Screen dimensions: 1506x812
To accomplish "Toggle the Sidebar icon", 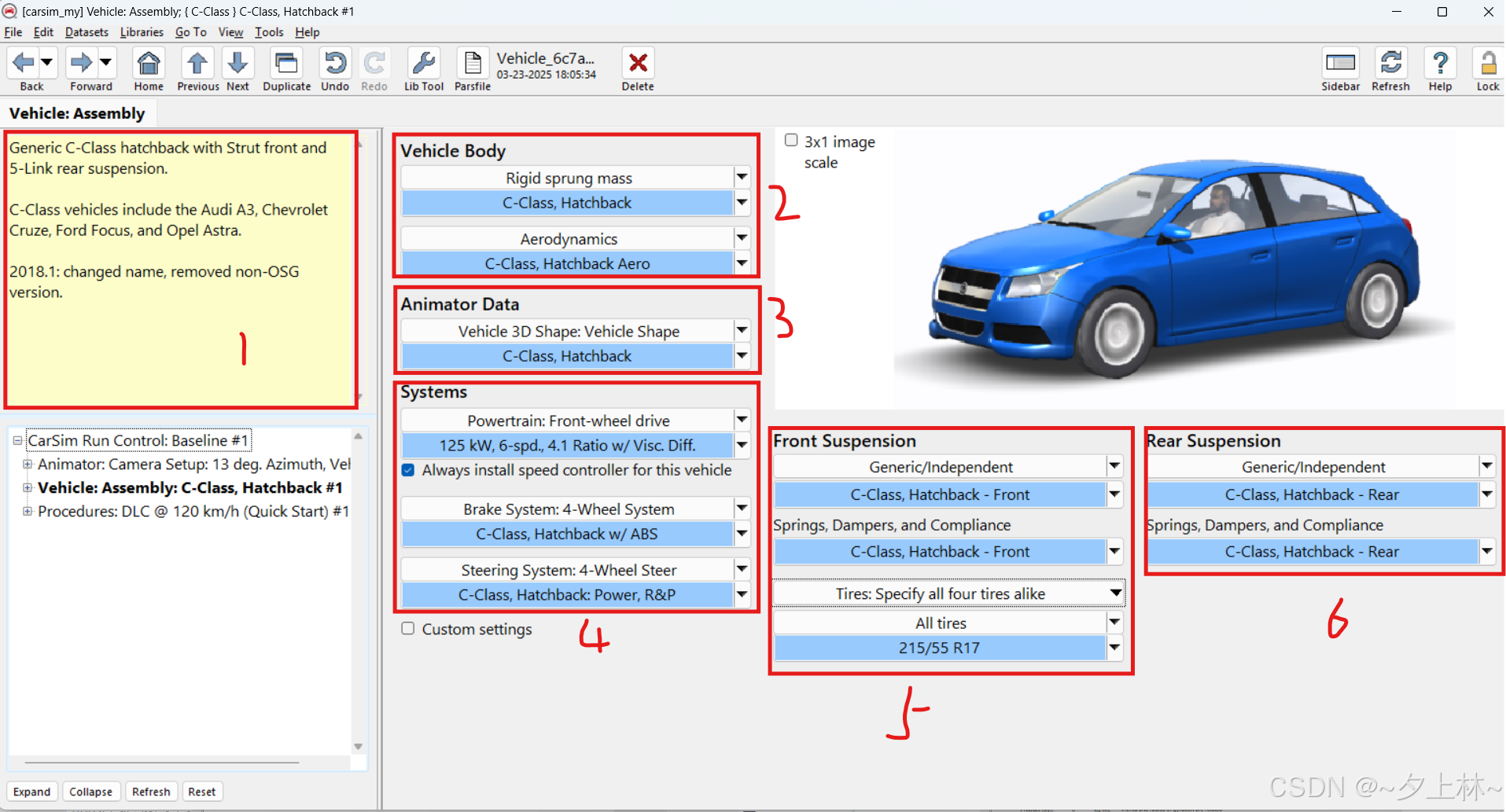I will [x=1340, y=62].
